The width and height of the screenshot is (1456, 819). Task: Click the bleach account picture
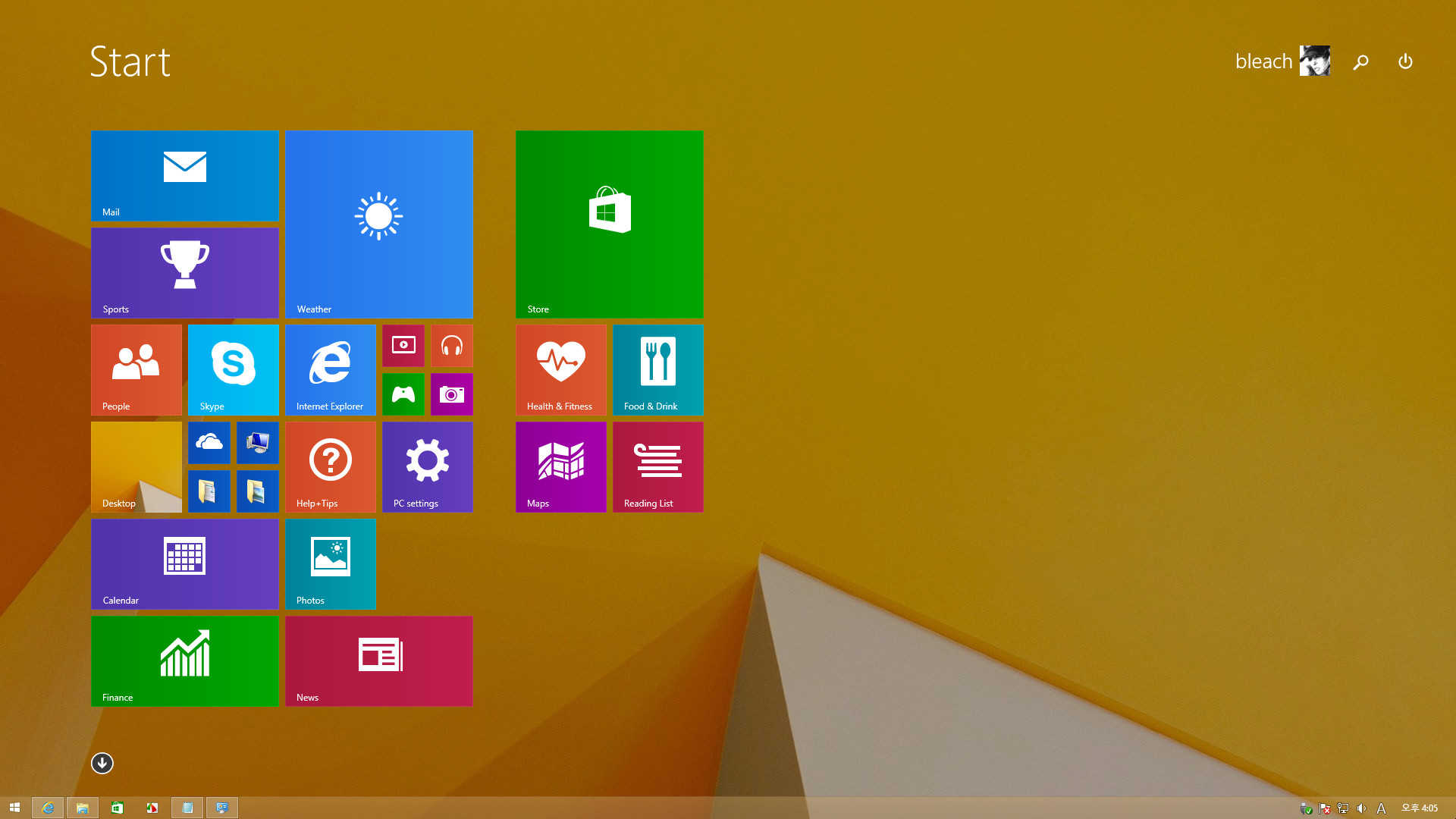pos(1315,61)
